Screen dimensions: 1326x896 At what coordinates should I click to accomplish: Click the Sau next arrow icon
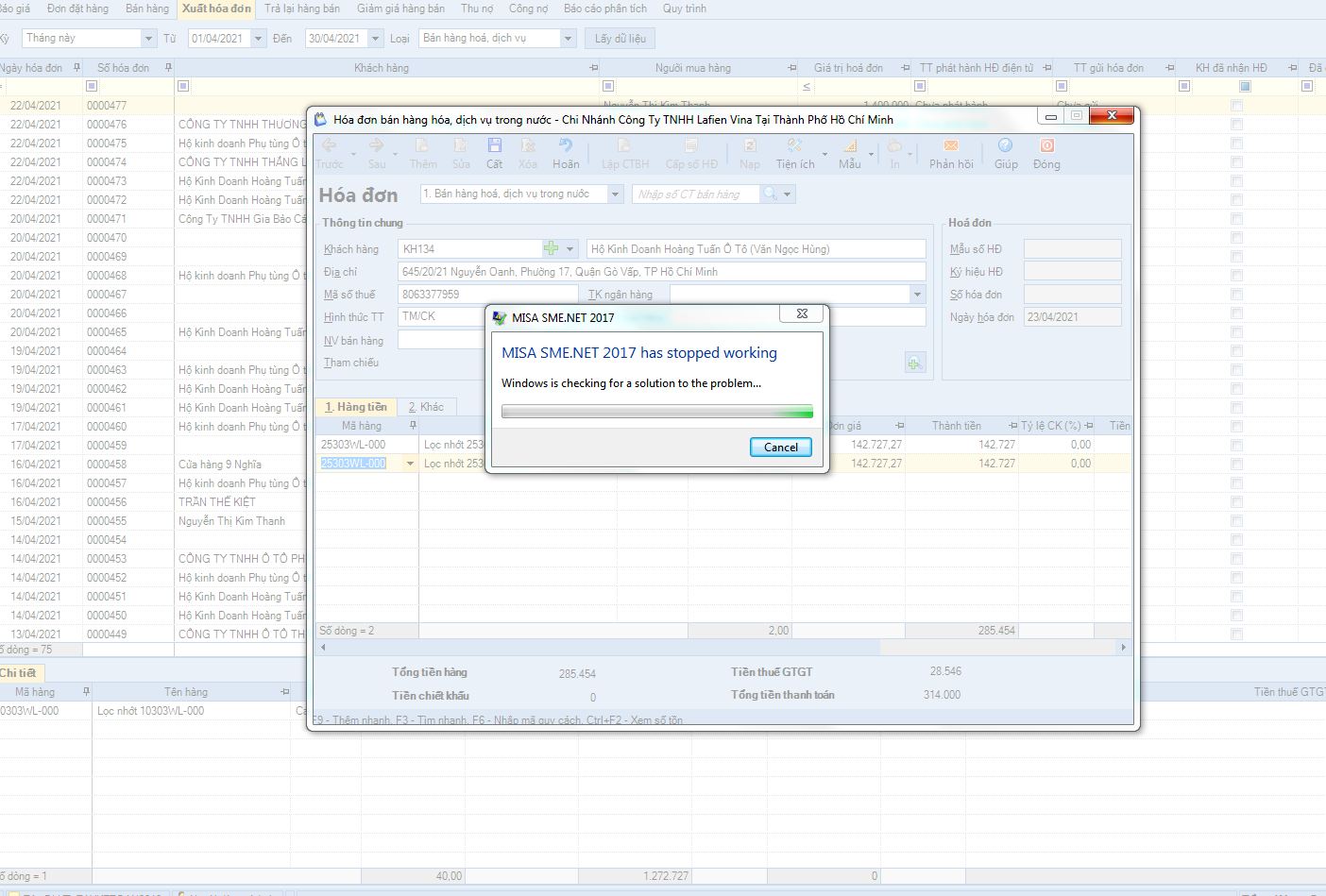[376, 145]
